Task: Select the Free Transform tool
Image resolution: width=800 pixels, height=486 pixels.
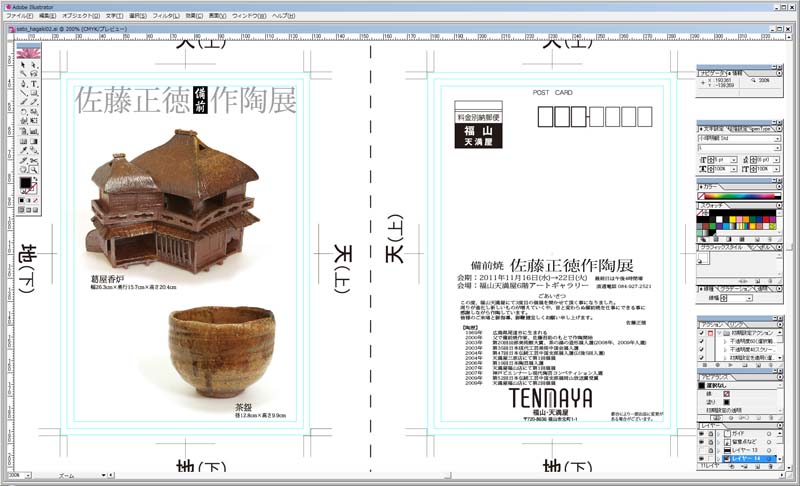Action: click(x=34, y=121)
